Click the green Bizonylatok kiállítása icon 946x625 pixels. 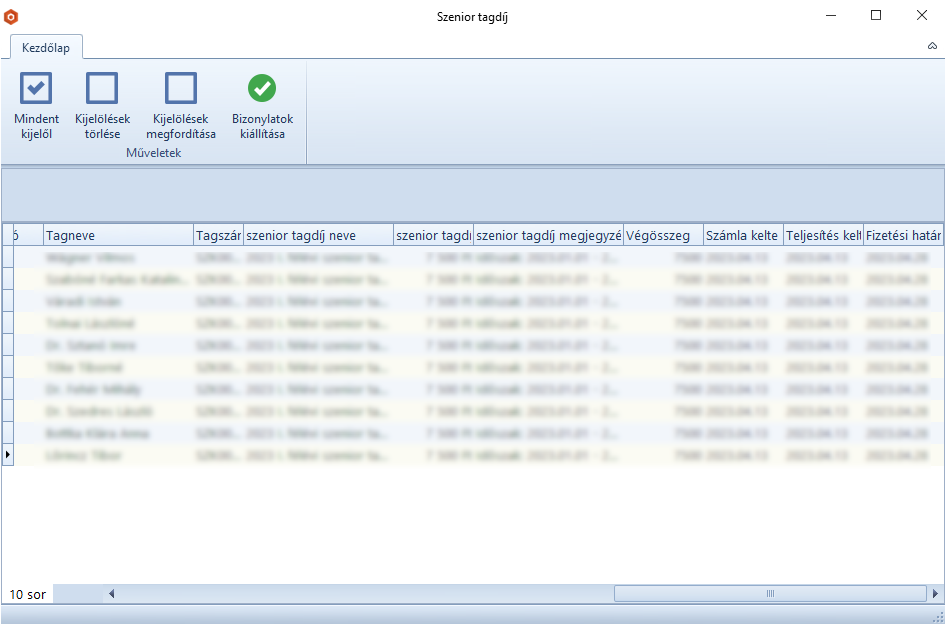pyautogui.click(x=262, y=88)
